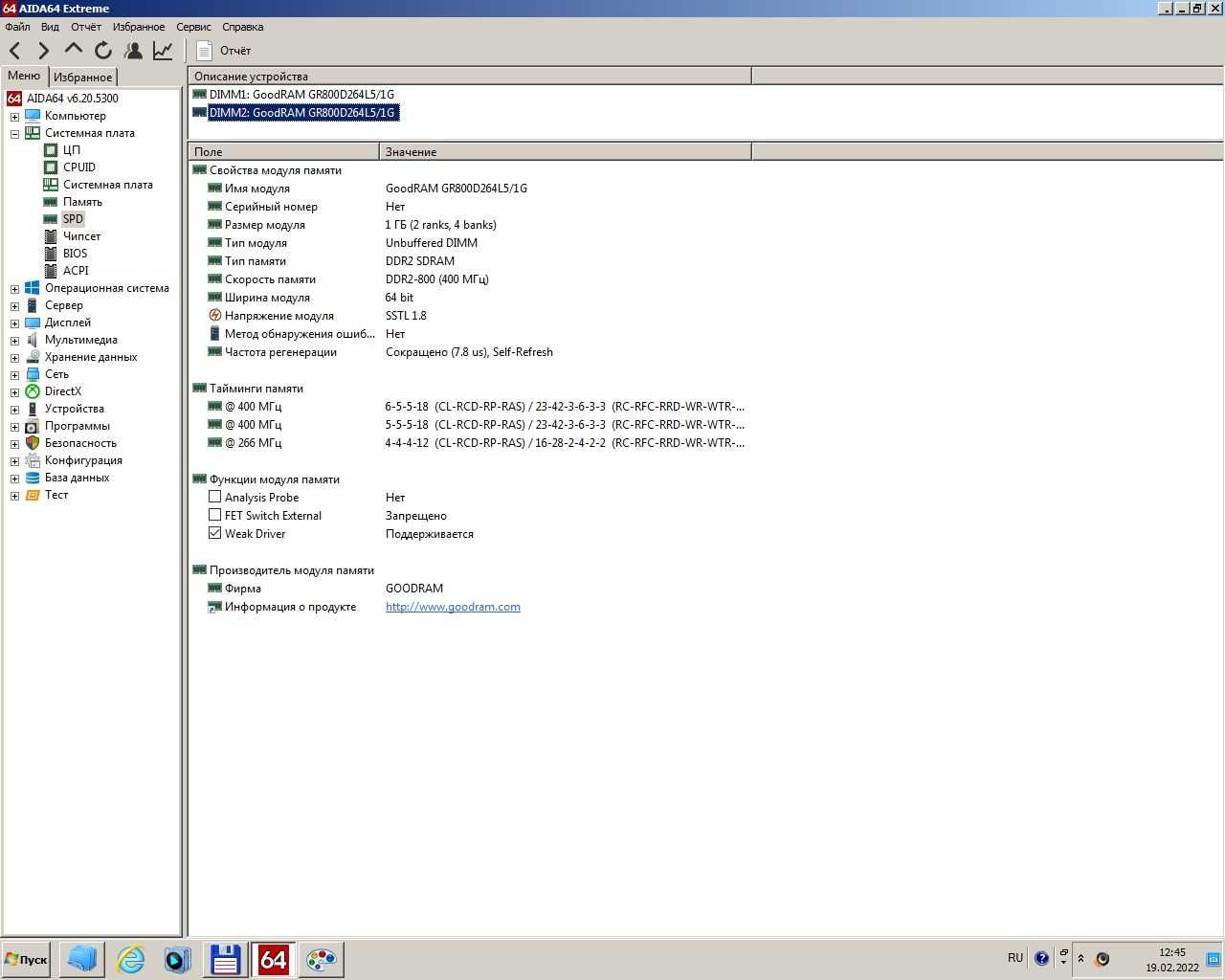Expand the DirectX tree node
This screenshot has height=980, width=1225.
pyautogui.click(x=14, y=392)
